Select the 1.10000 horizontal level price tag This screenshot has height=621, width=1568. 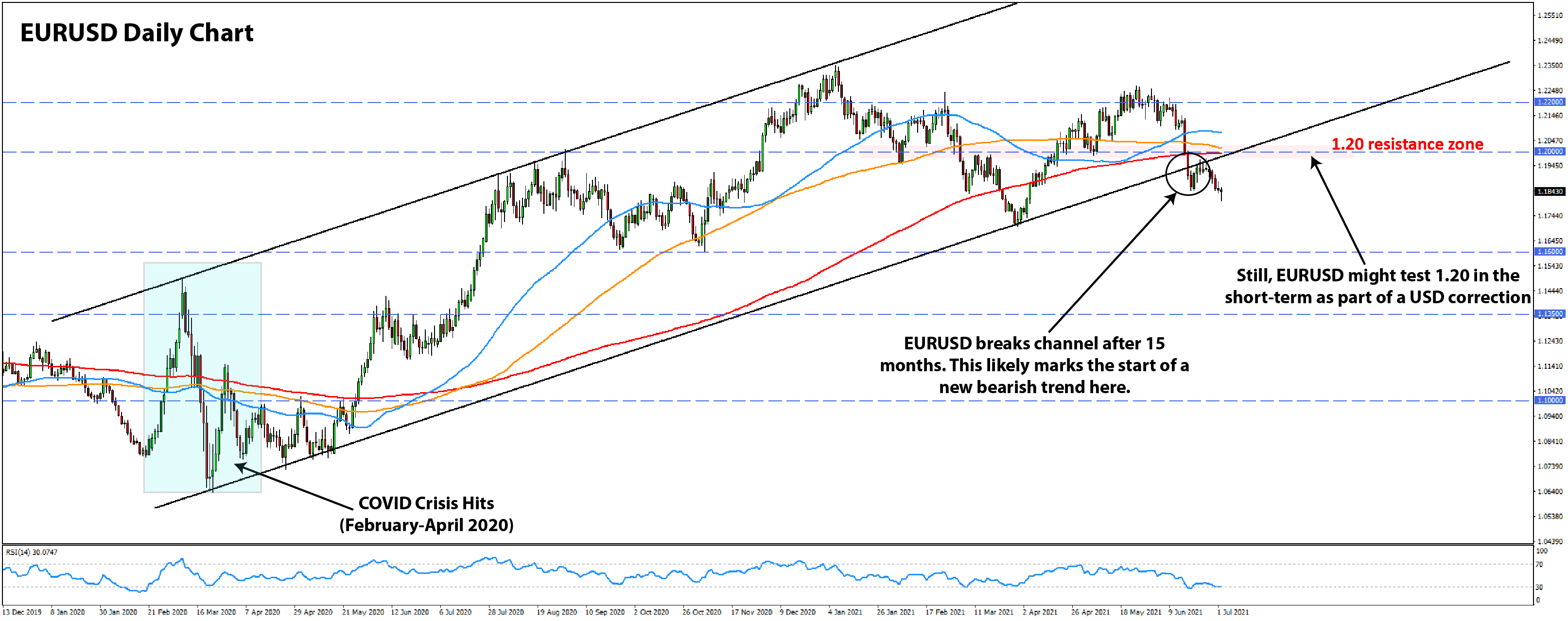1550,400
